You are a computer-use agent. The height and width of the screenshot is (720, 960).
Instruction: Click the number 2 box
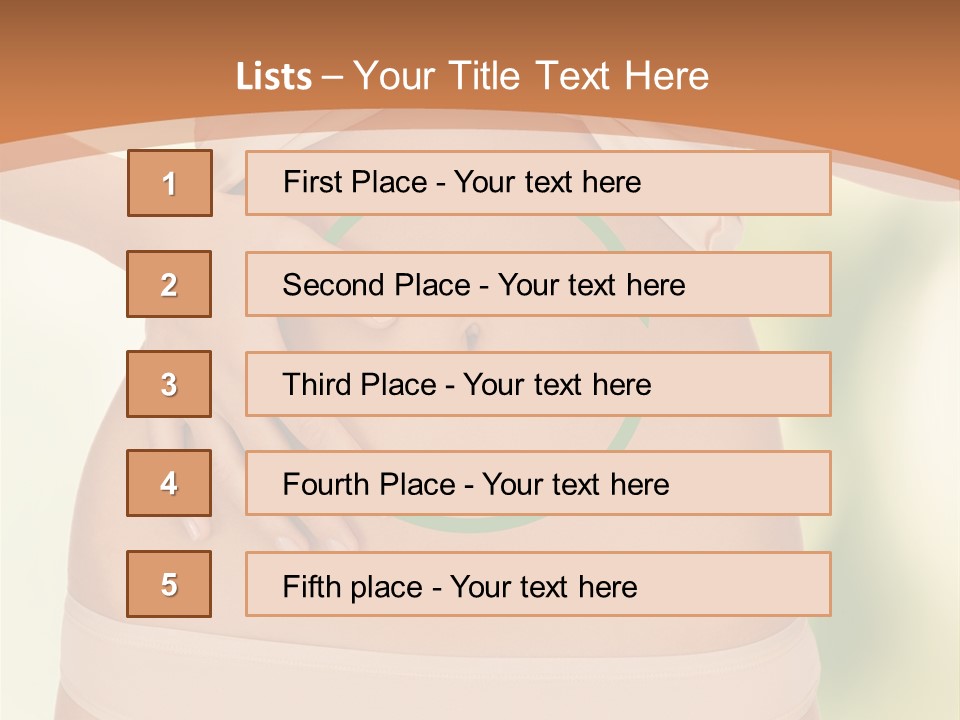click(x=169, y=284)
